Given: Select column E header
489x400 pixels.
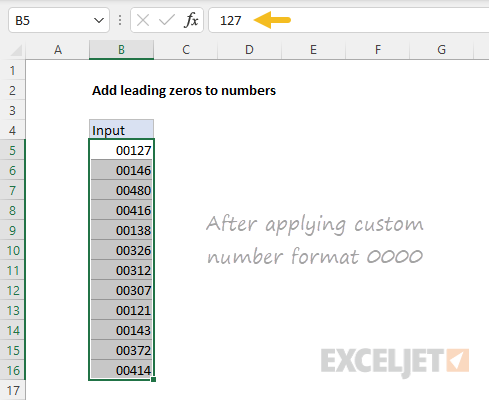Looking at the screenshot, I should click(313, 50).
